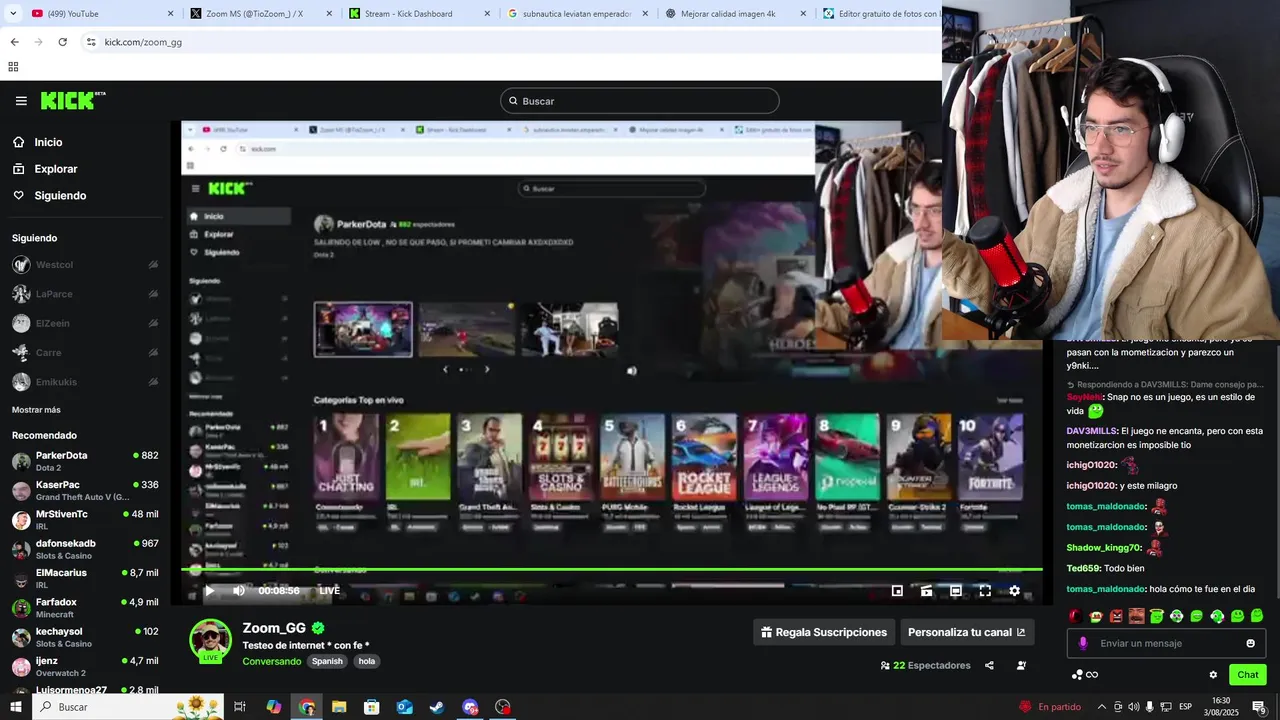Click the user-manage icon beside share
Viewport: 1280px width, 720px height.
(x=1021, y=665)
